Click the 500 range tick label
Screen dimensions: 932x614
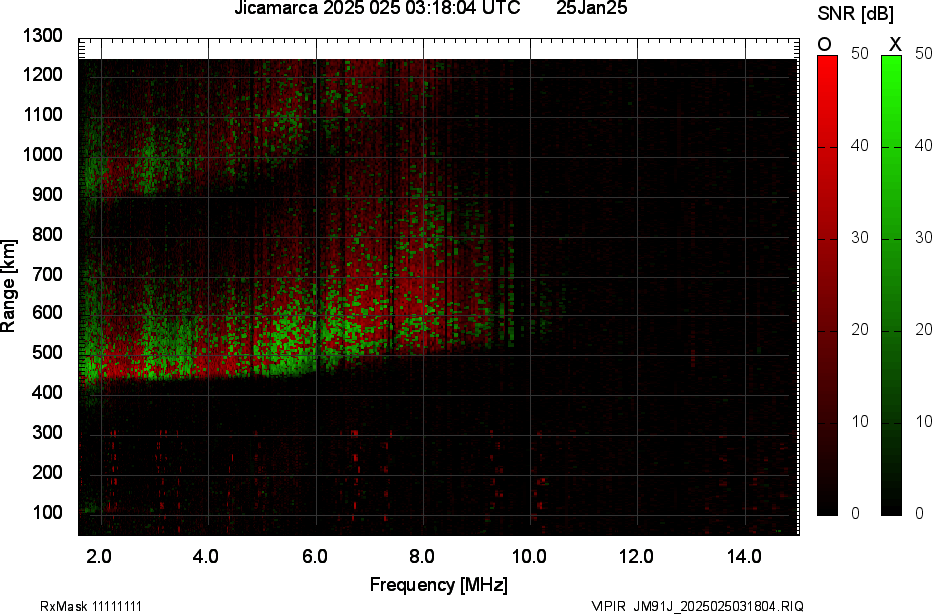(x=47, y=352)
